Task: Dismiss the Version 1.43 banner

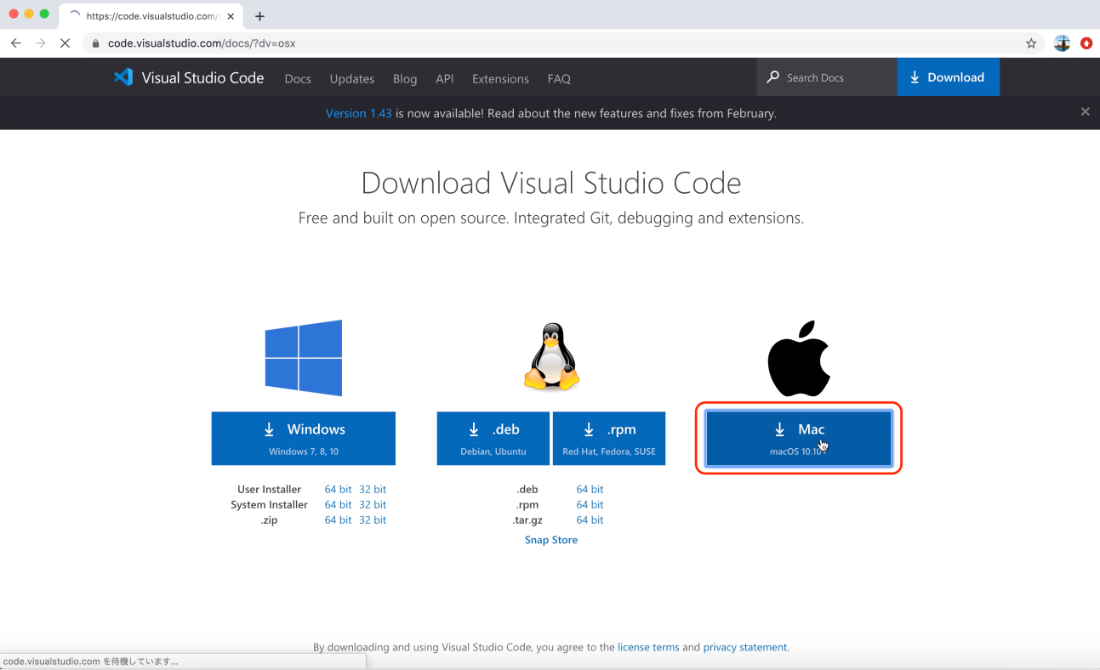Action: [1085, 112]
